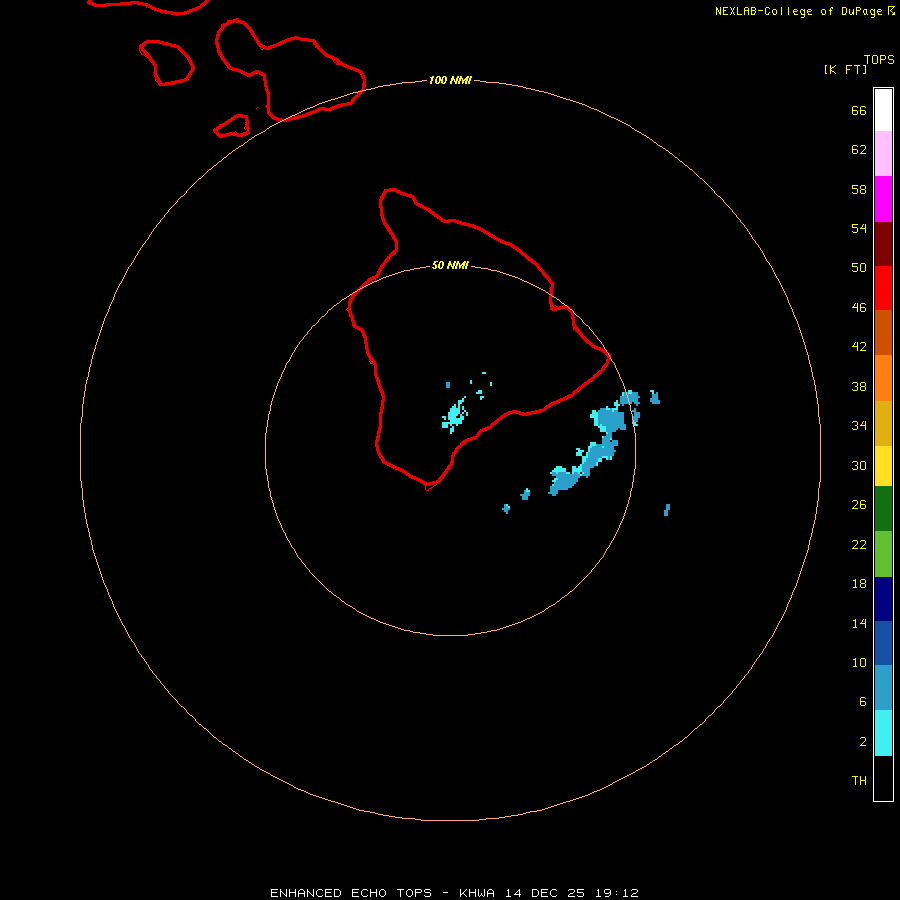Click the navy 22 K FT legend swatch

click(883, 599)
